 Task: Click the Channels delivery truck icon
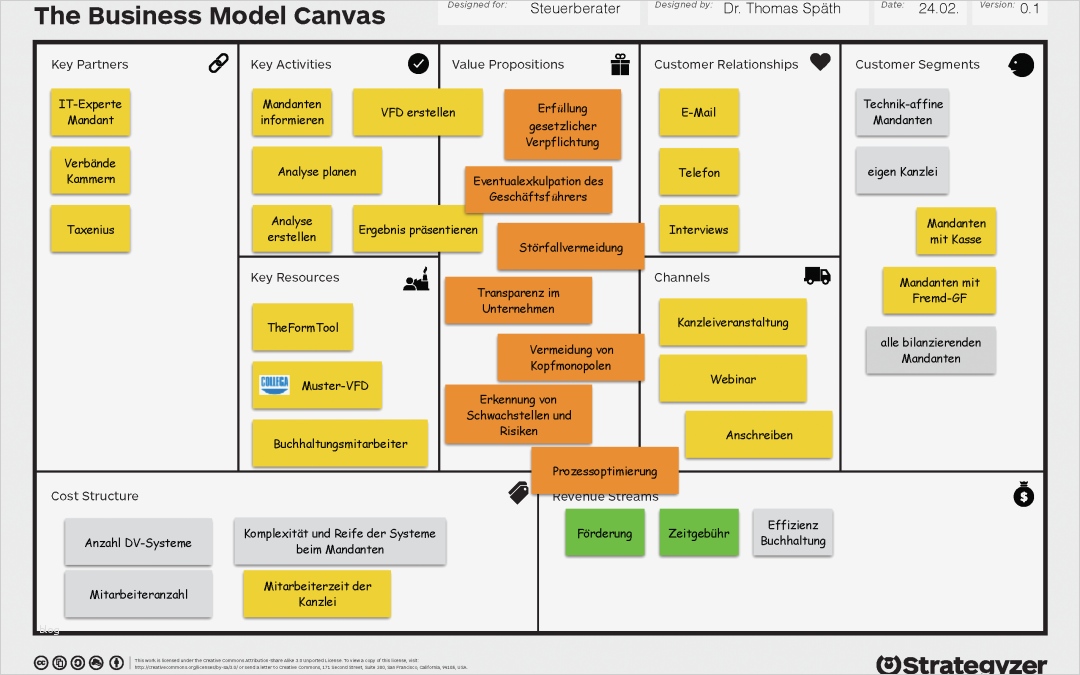818,276
